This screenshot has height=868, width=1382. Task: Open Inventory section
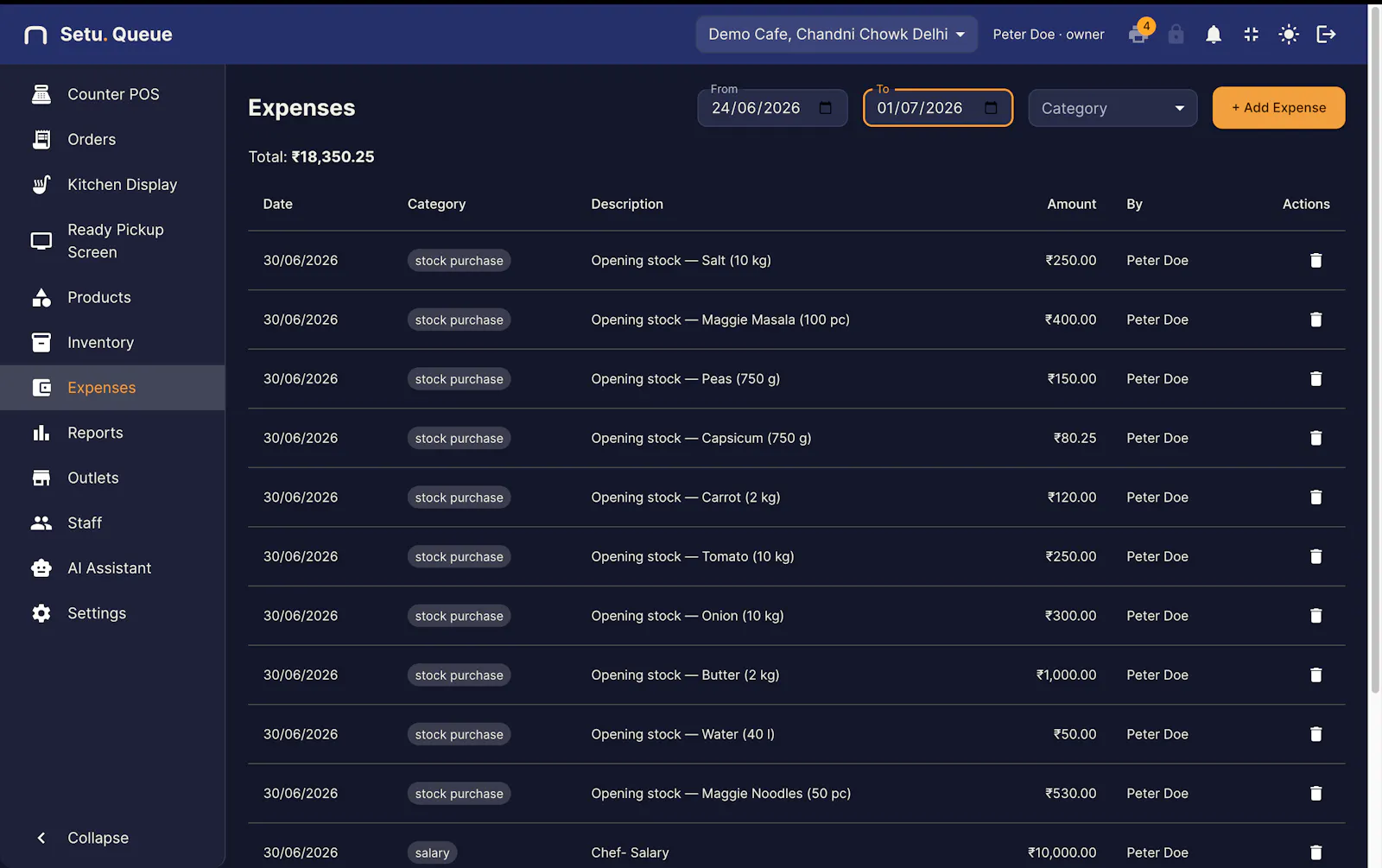[x=112, y=342]
